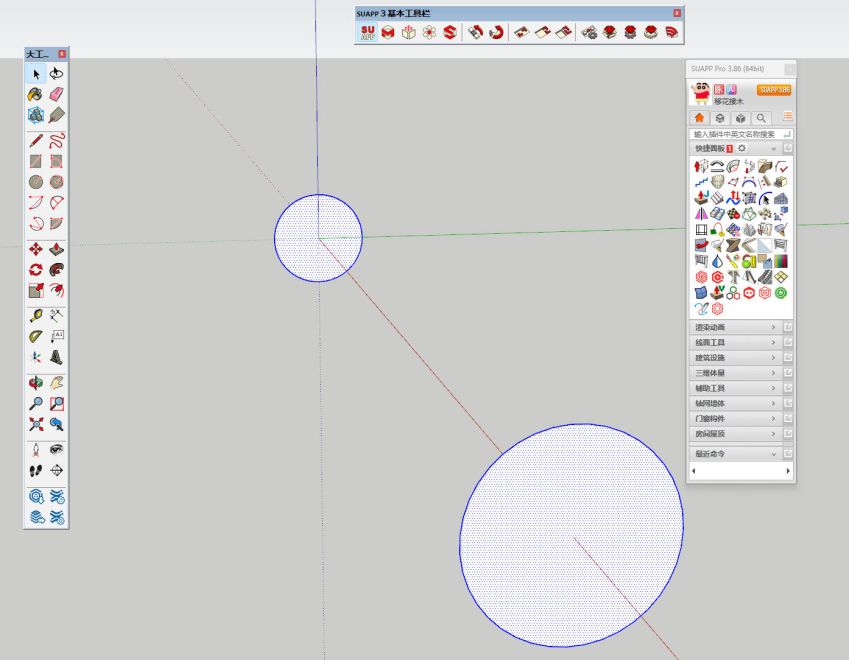This screenshot has height=660, width=849.
Task: Select the Walk footprints tool
Action: pyautogui.click(x=36, y=471)
